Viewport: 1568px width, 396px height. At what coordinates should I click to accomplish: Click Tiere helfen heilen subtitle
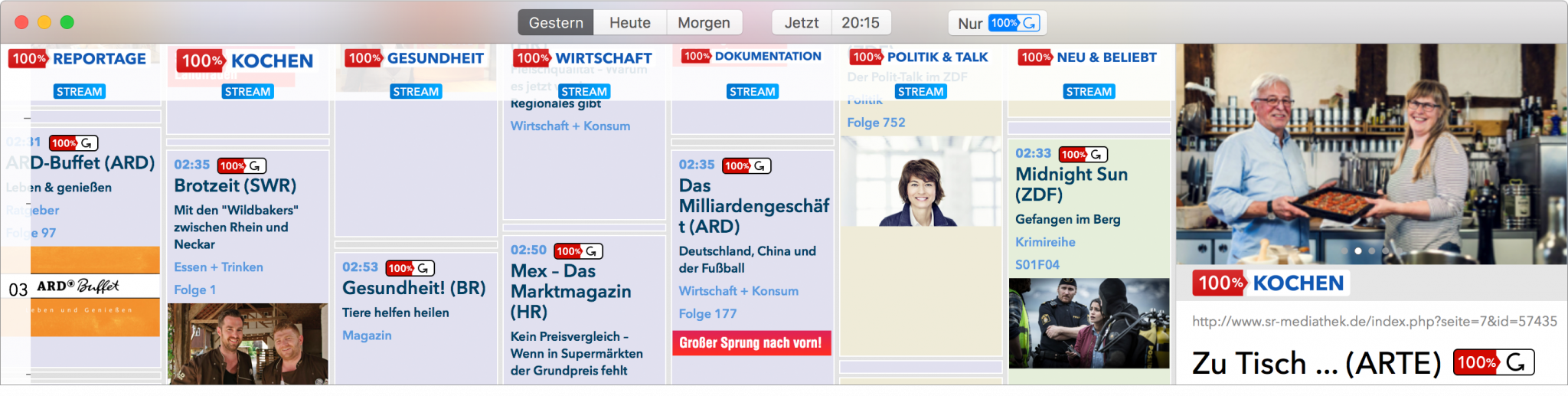(x=396, y=312)
